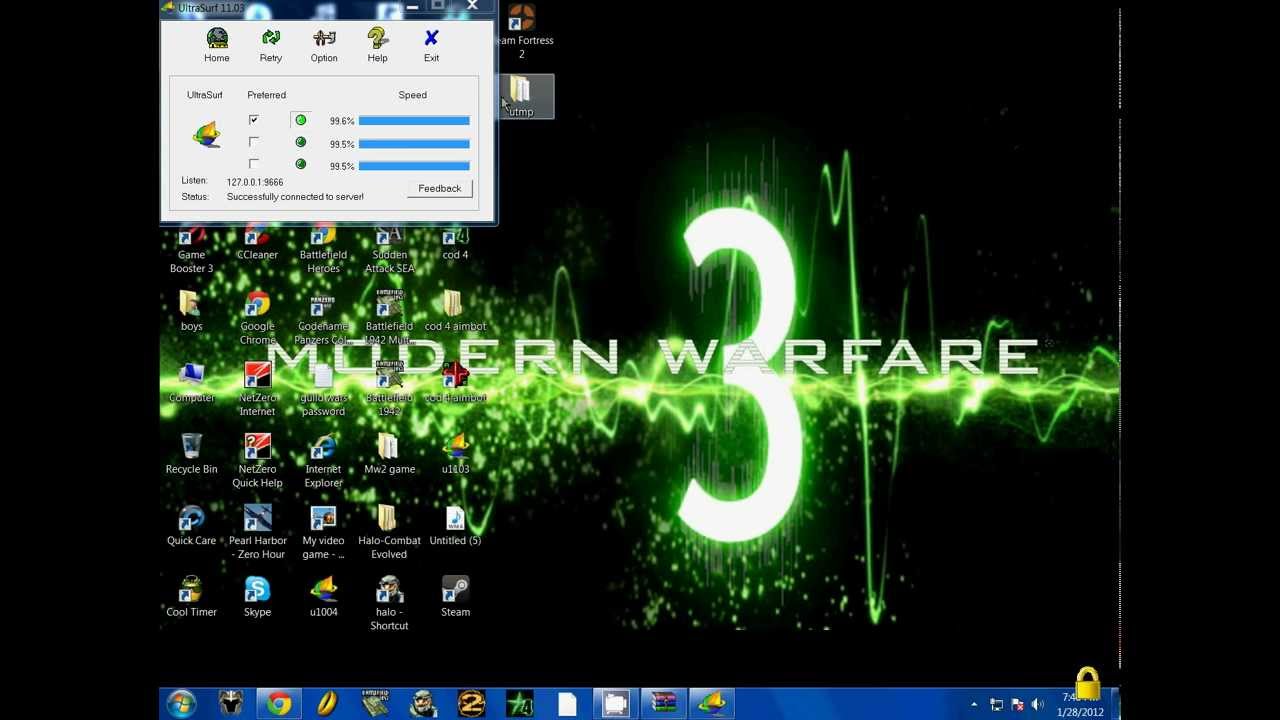Check the middle server's Preferred checkbox

[253, 142]
